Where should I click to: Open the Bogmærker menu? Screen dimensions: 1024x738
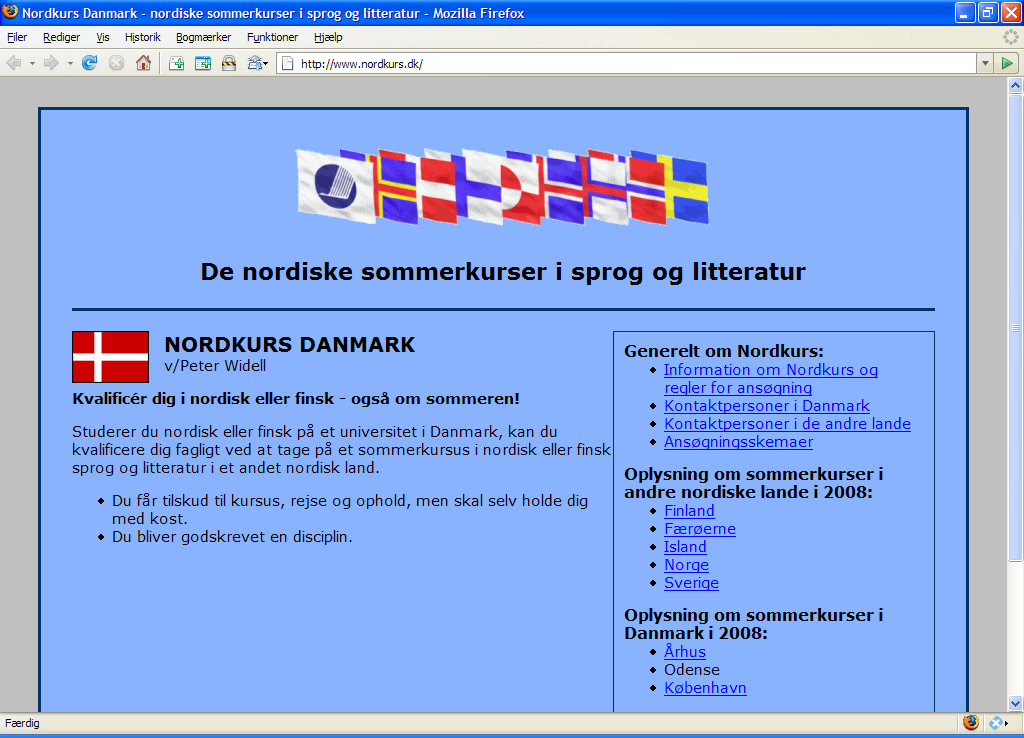click(203, 37)
